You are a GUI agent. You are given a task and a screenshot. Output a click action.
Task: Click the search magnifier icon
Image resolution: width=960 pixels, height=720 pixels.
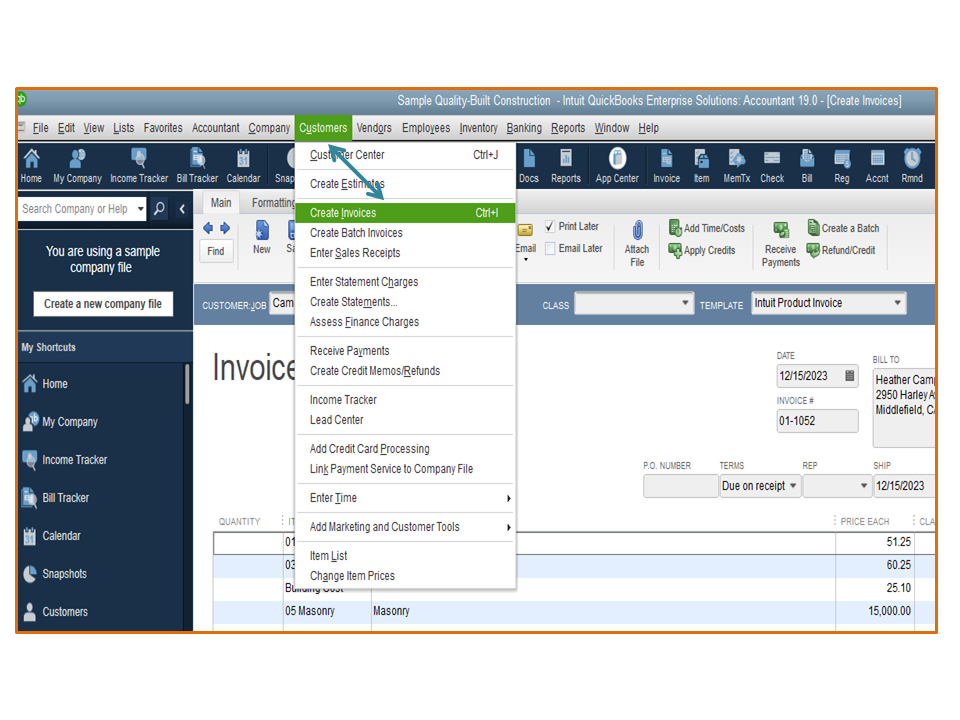click(159, 209)
